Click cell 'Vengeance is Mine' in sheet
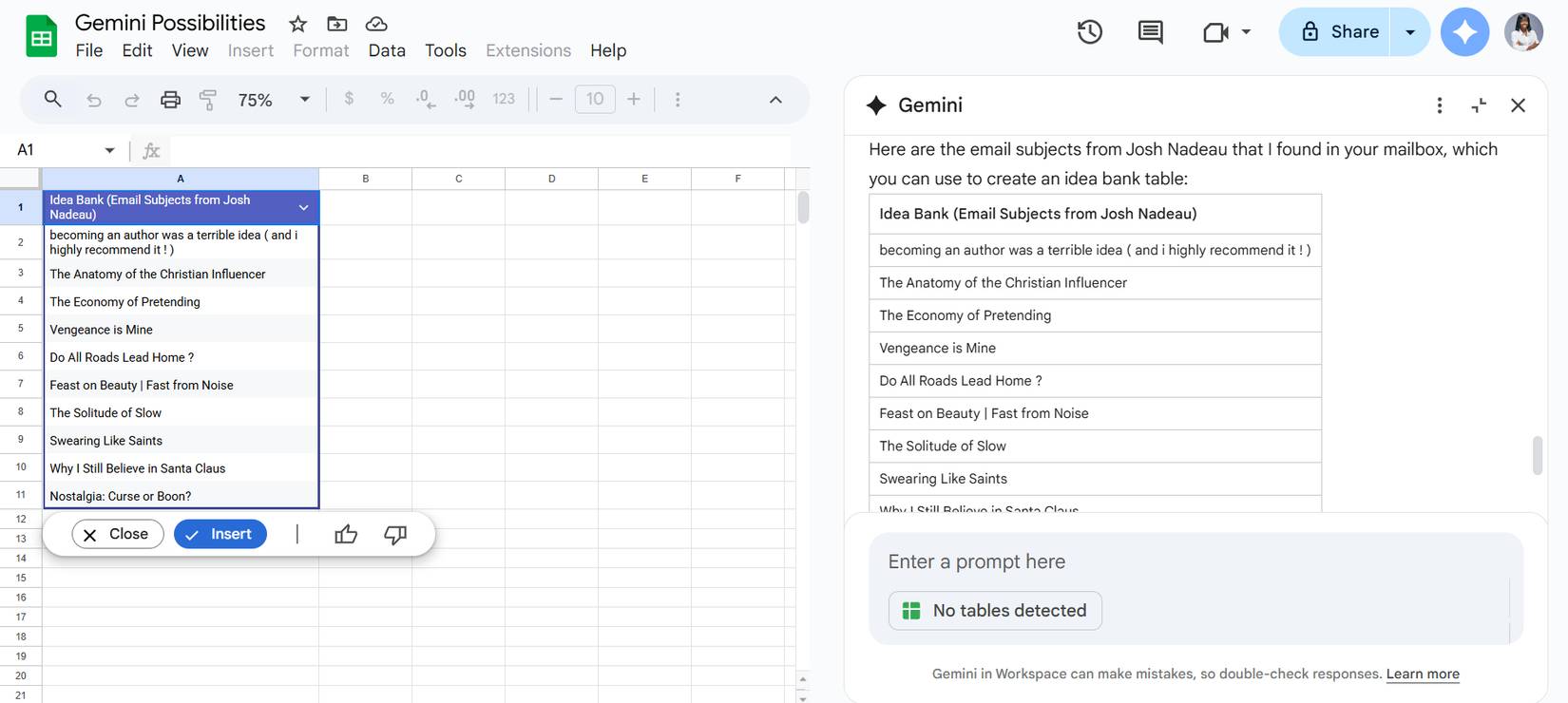 point(181,330)
